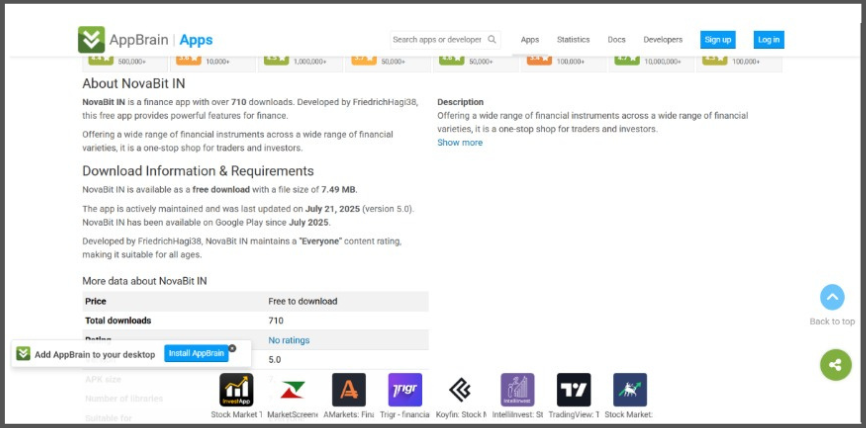Open the IntelliInvest app icon
This screenshot has height=428, width=866.
pyautogui.click(x=517, y=390)
